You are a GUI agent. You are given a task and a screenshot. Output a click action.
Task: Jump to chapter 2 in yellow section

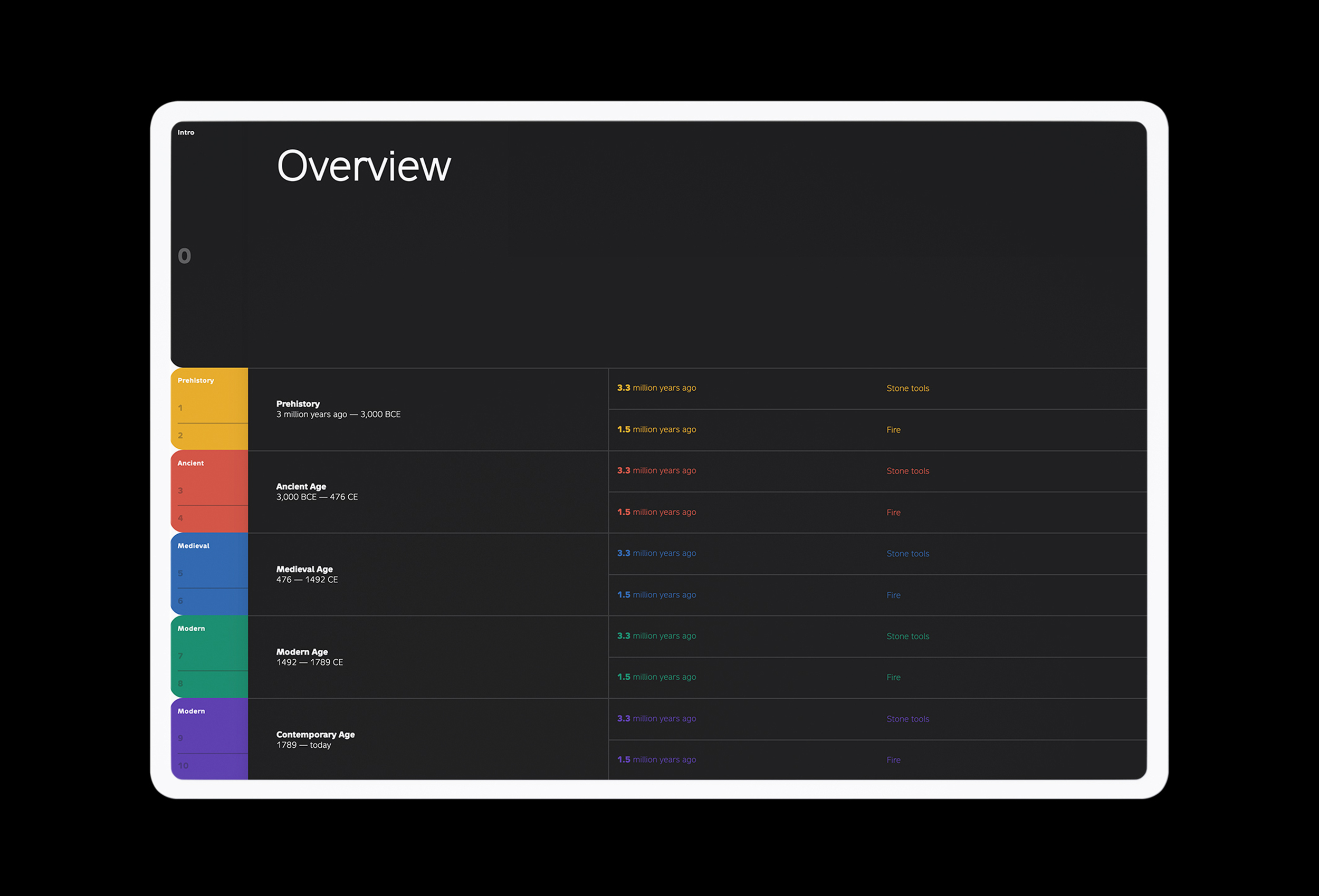[x=180, y=436]
